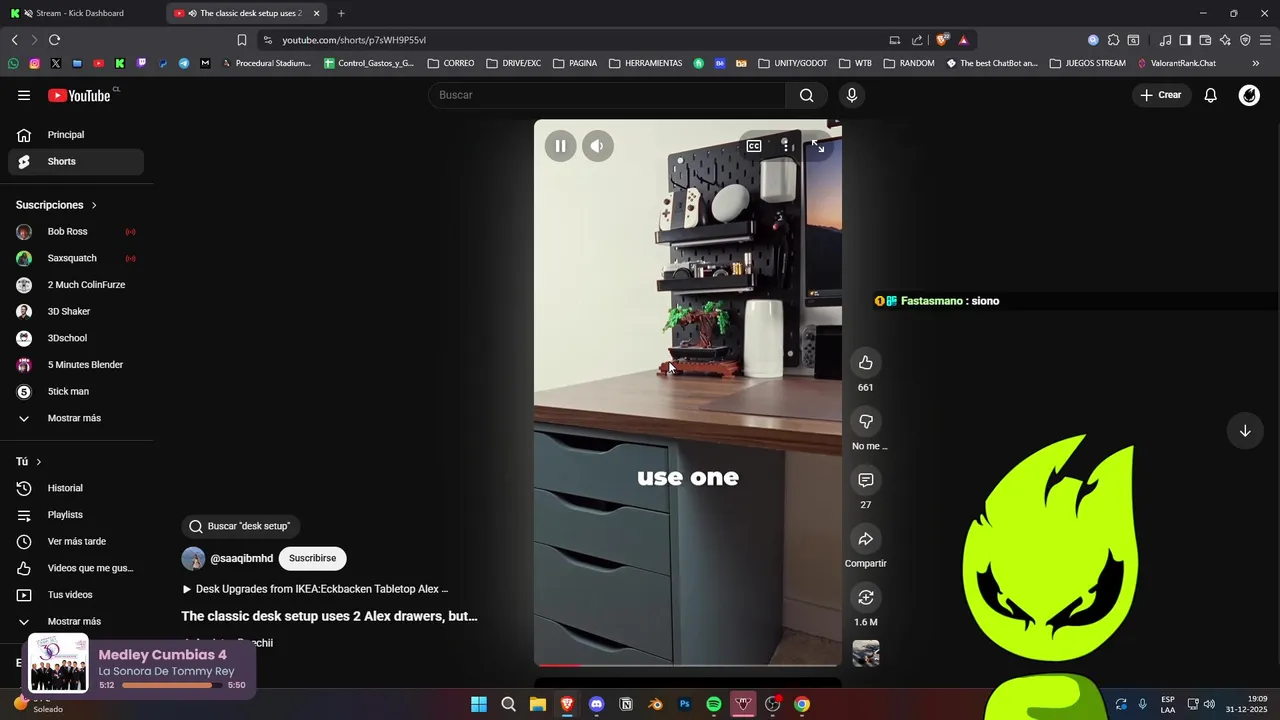Open the 27 comments panel

866,480
